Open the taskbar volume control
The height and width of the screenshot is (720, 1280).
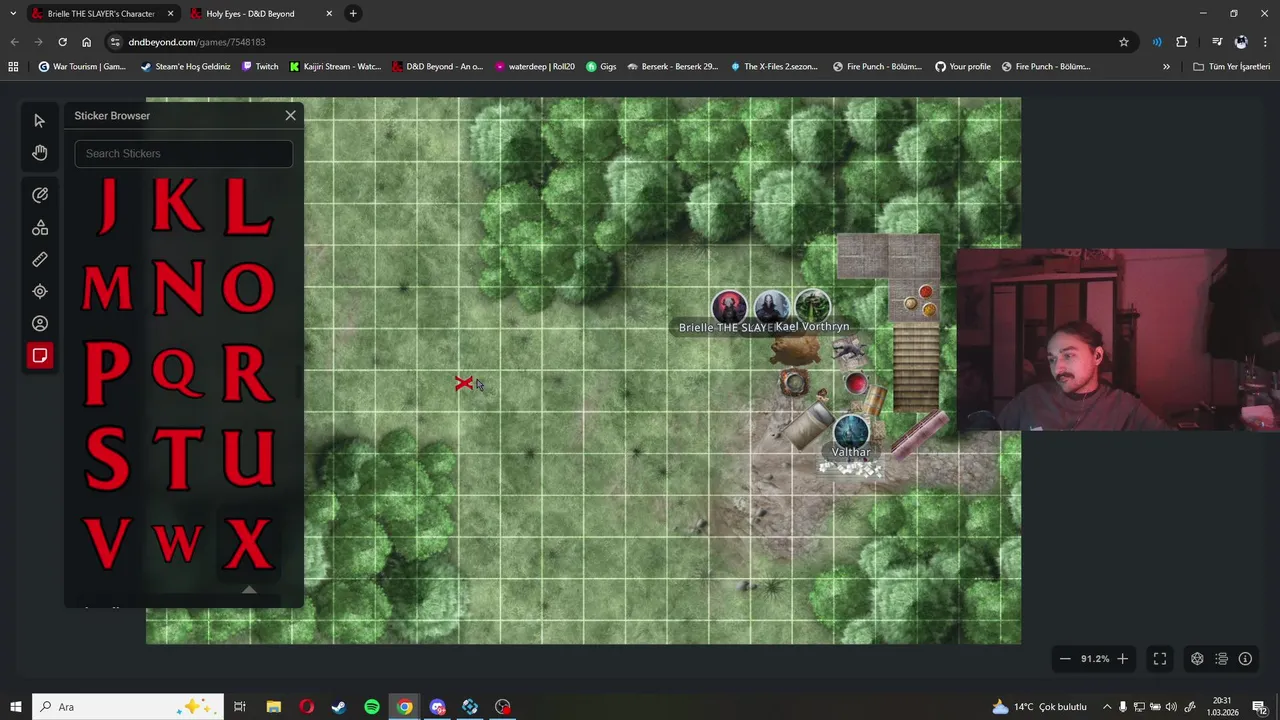pyautogui.click(x=1171, y=707)
